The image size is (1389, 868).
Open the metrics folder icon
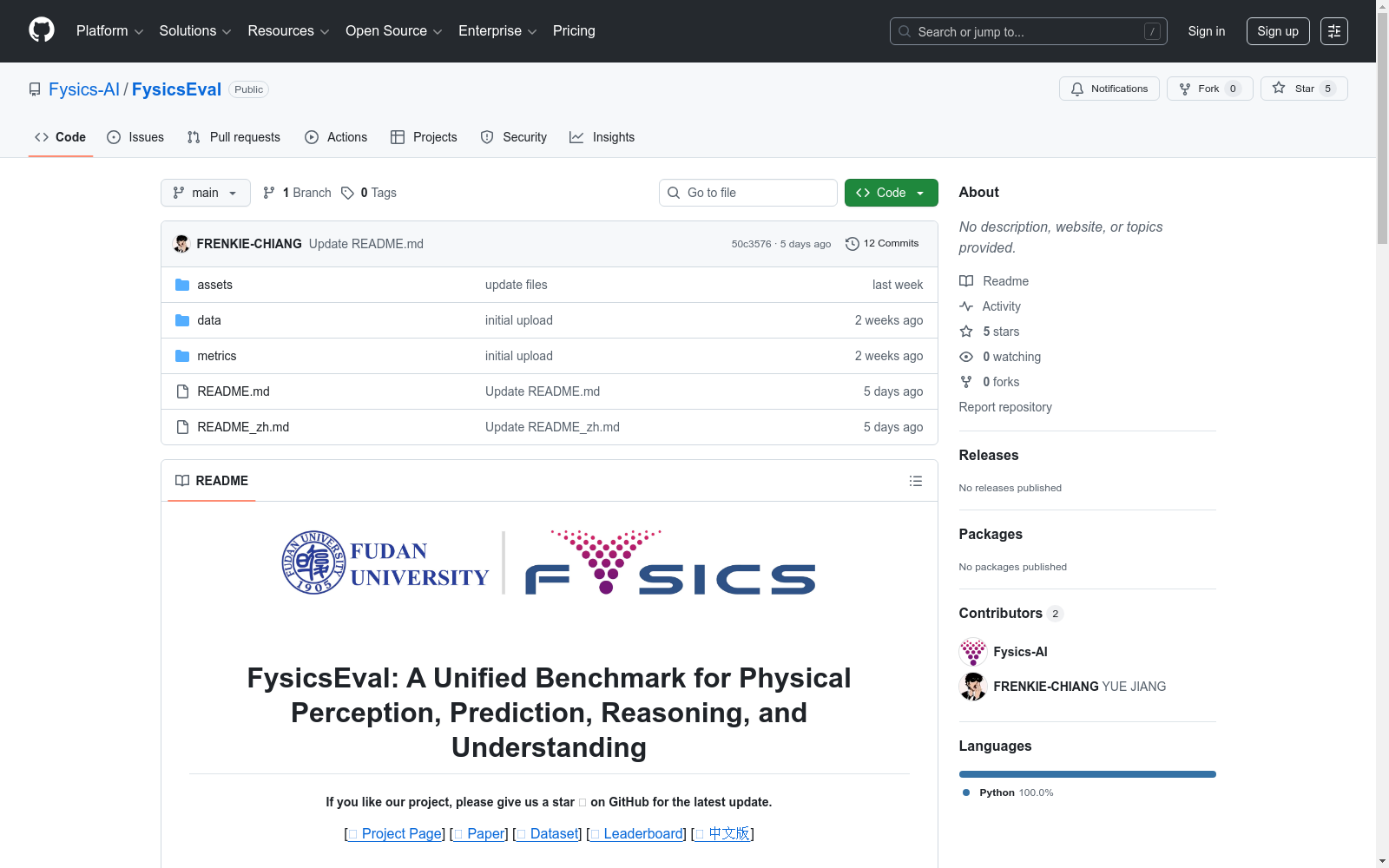(x=182, y=356)
